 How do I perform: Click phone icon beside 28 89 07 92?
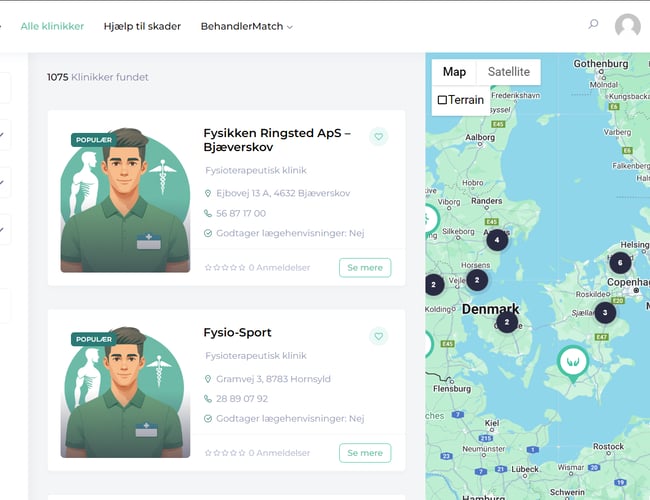(x=208, y=399)
